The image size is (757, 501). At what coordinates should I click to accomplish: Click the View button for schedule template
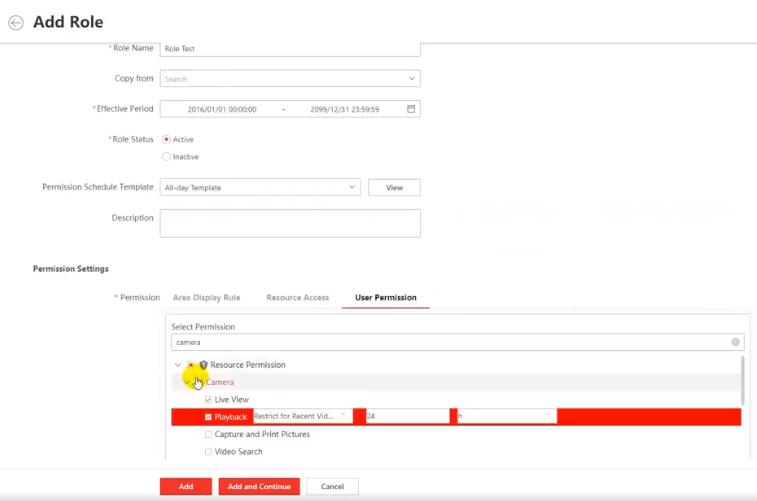point(394,187)
